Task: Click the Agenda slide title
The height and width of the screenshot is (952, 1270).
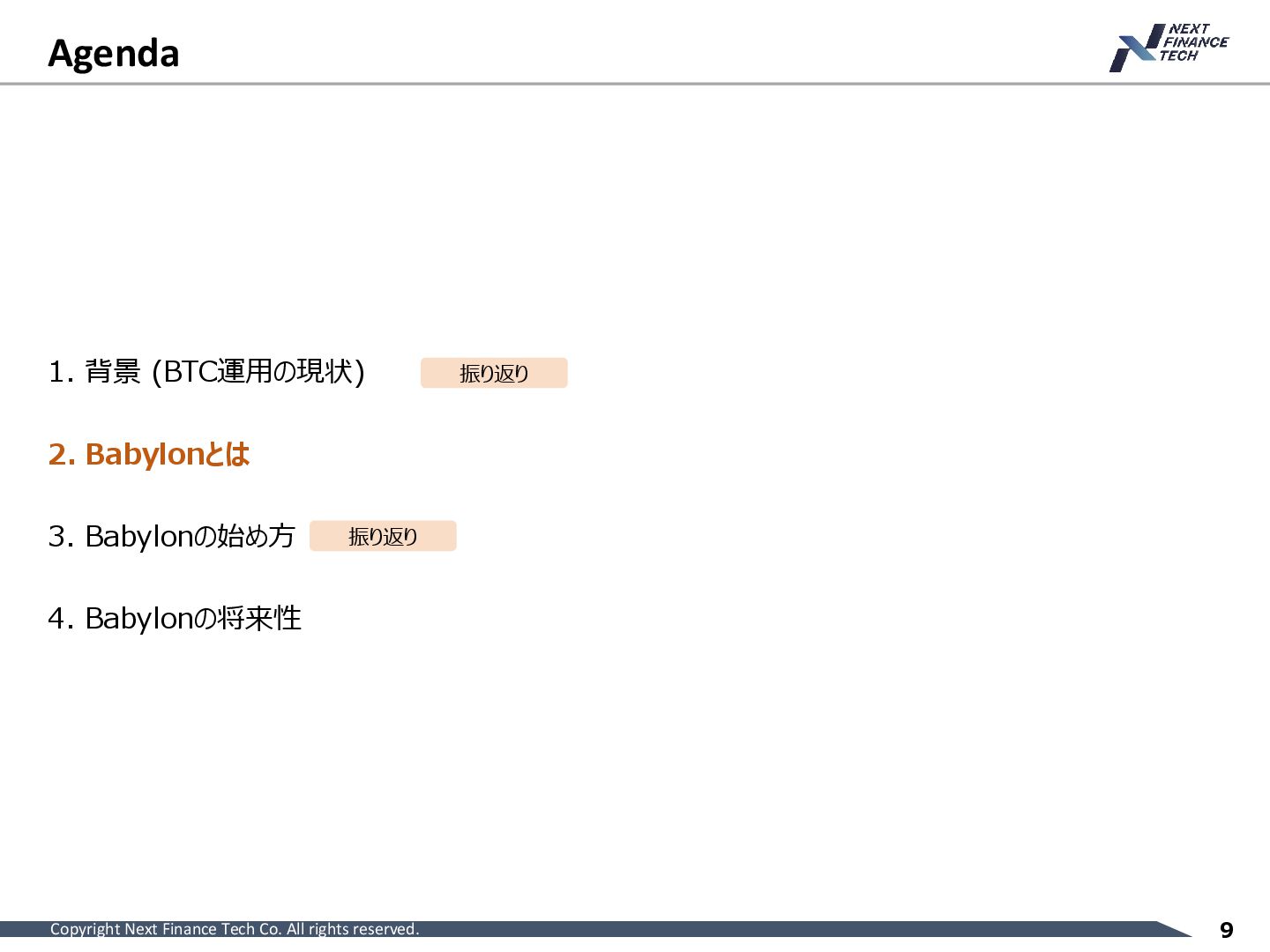Action: 114,54
